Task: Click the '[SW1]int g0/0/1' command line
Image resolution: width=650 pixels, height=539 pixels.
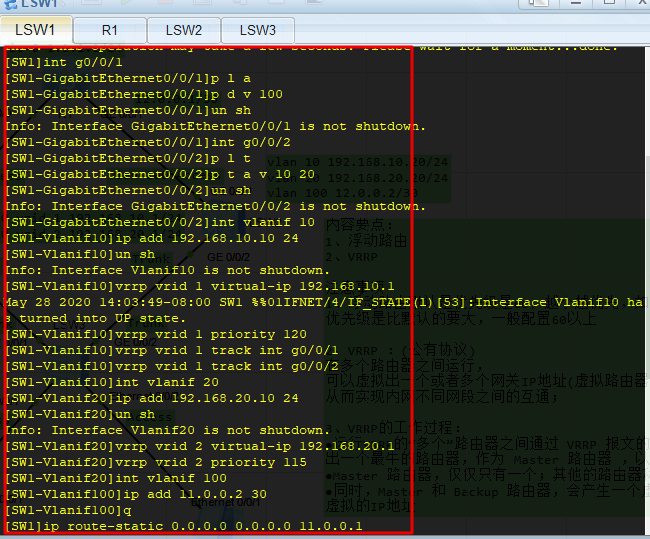Action: (x=64, y=62)
